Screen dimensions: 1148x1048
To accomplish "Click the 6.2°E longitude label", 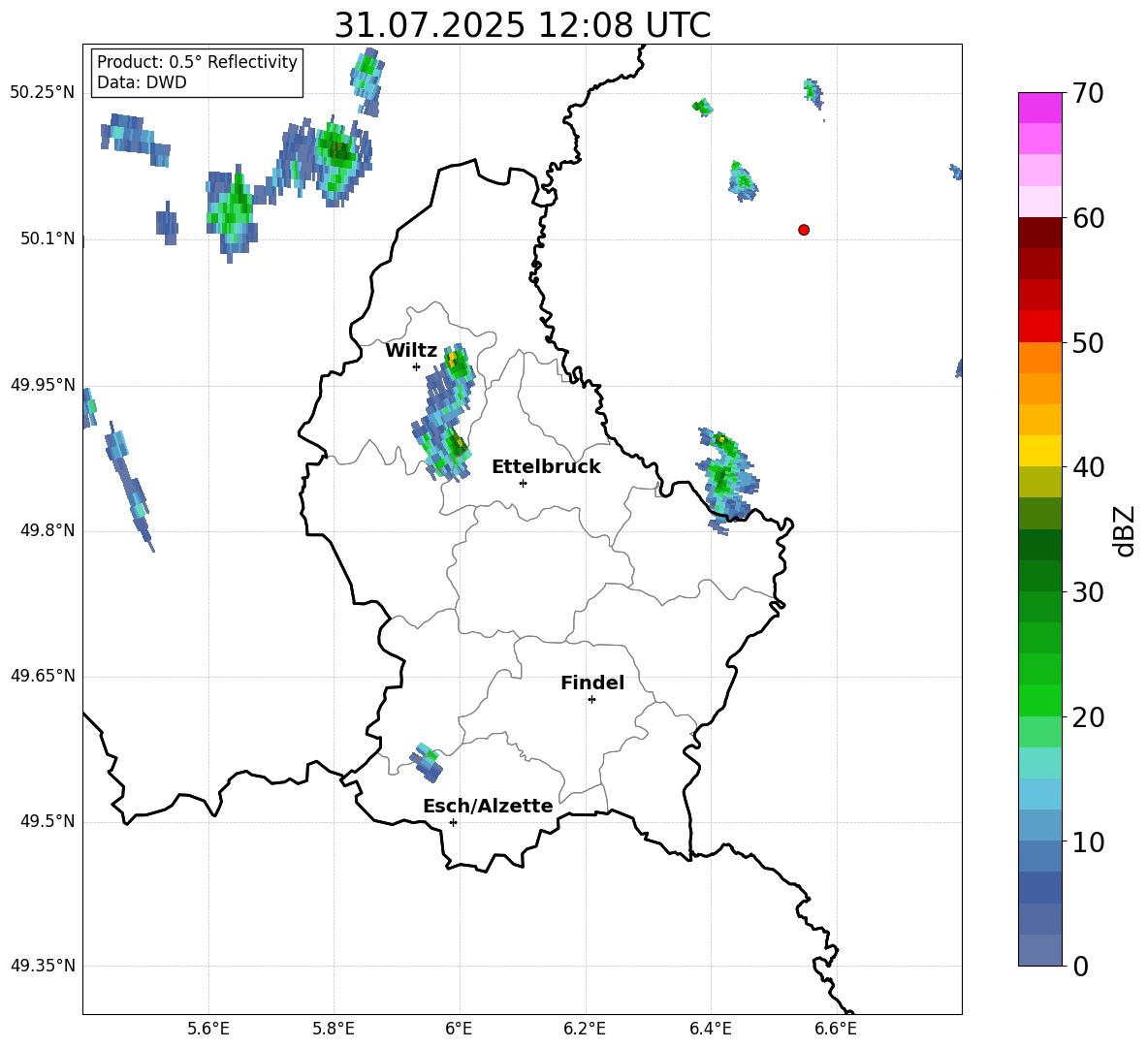I will (585, 1029).
